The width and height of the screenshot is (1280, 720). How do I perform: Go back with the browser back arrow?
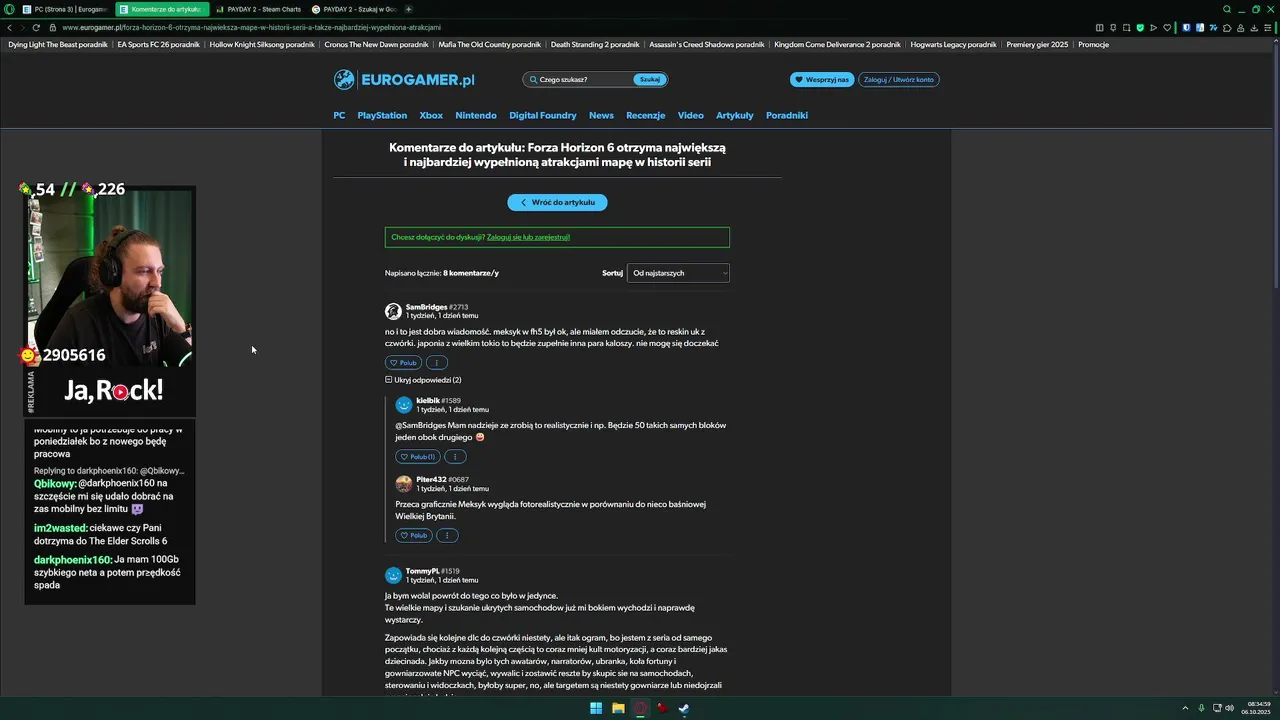tap(8, 27)
